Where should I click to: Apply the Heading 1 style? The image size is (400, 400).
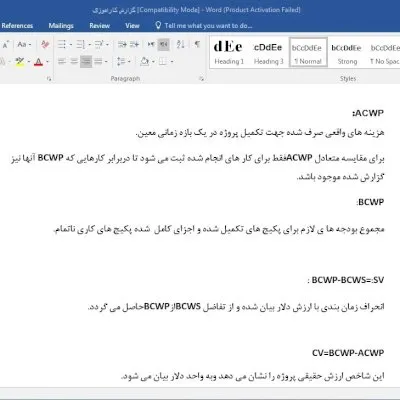click(x=229, y=52)
